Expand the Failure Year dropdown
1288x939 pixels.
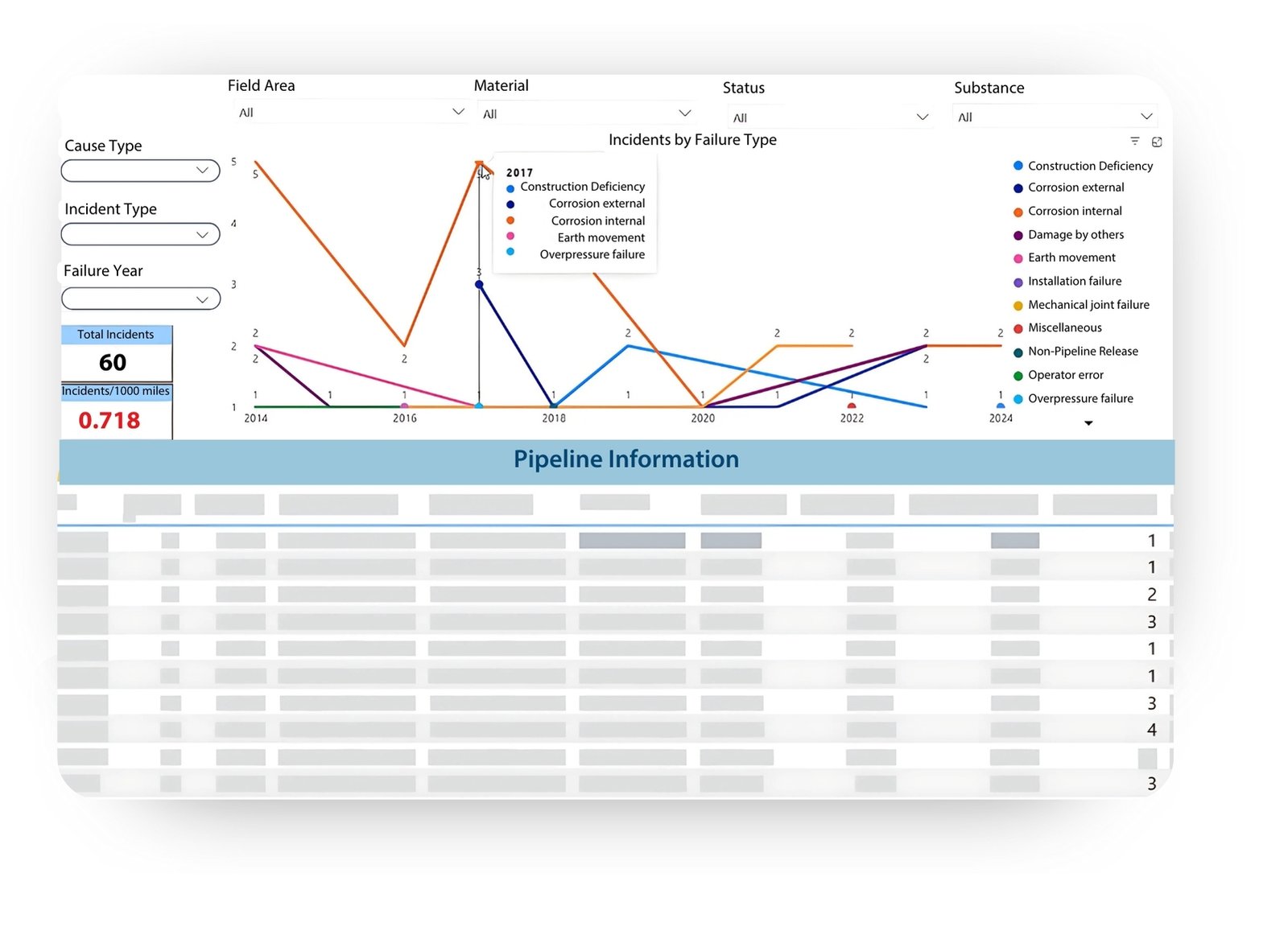point(141,299)
